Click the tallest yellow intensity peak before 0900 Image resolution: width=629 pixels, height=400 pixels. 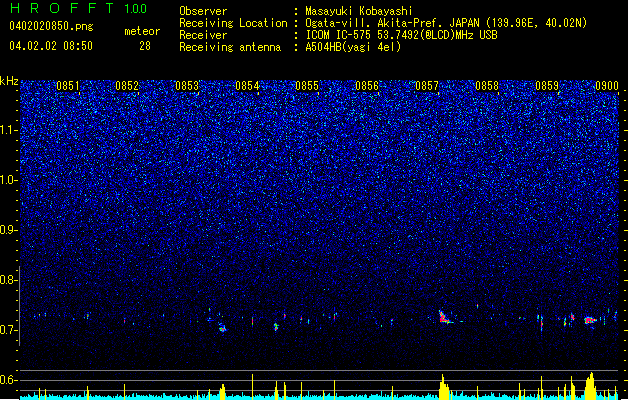pos(590,386)
